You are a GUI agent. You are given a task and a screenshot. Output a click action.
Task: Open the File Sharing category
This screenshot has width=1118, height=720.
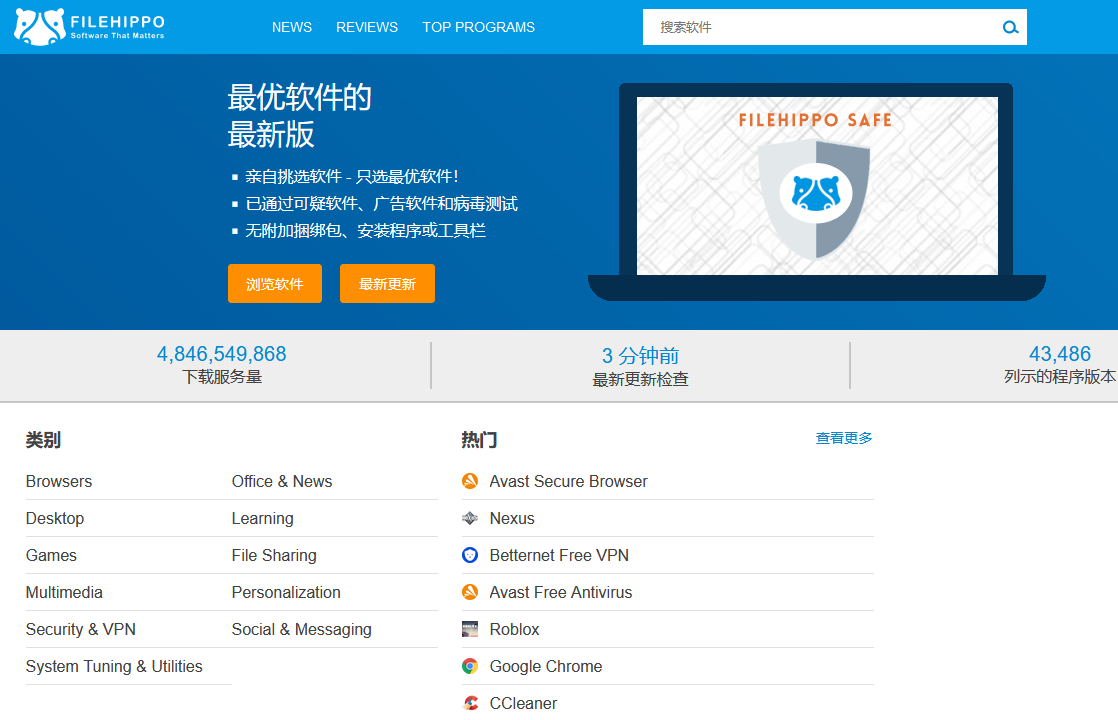274,555
